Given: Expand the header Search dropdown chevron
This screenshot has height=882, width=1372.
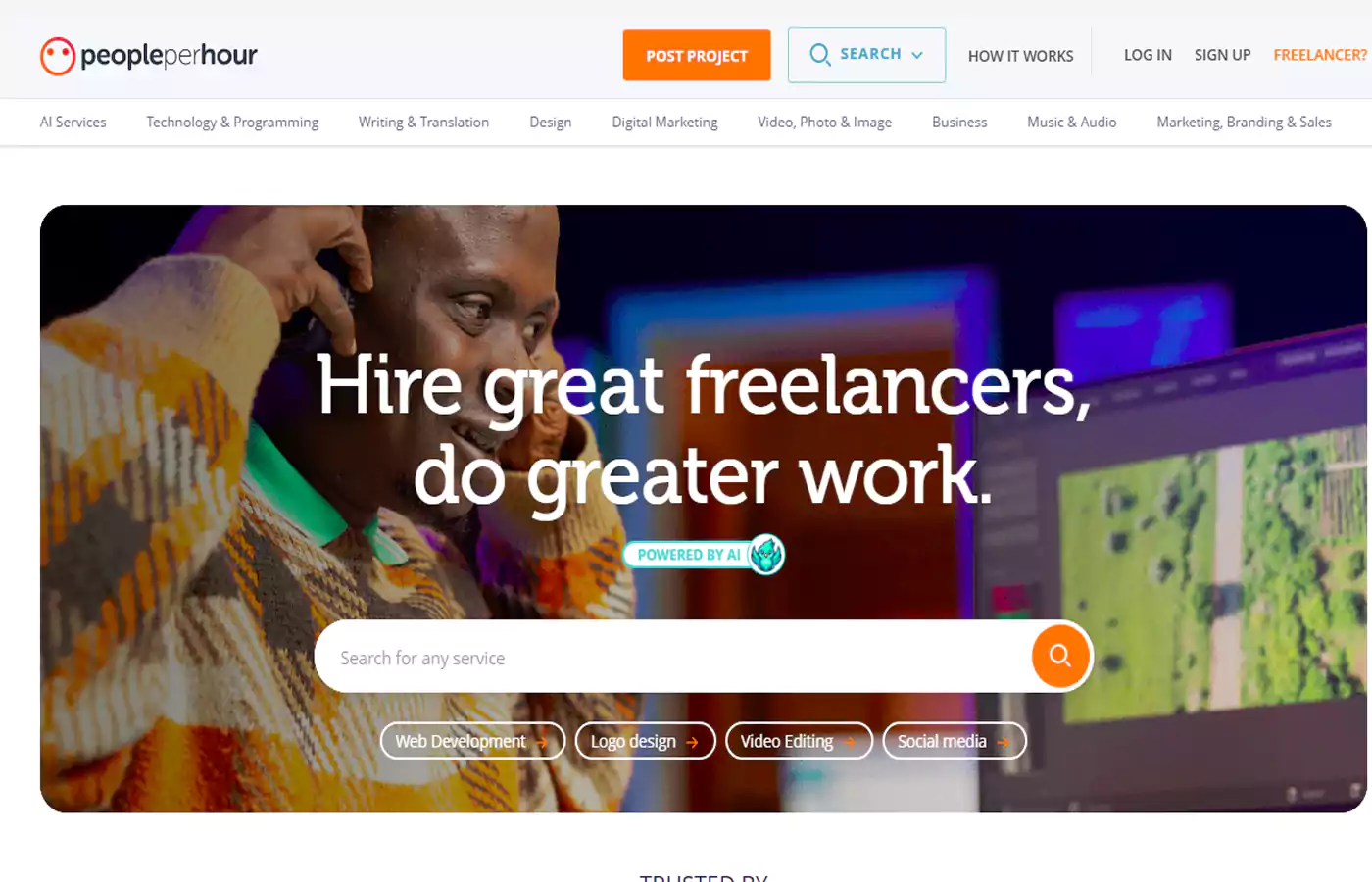Looking at the screenshot, I should [917, 55].
